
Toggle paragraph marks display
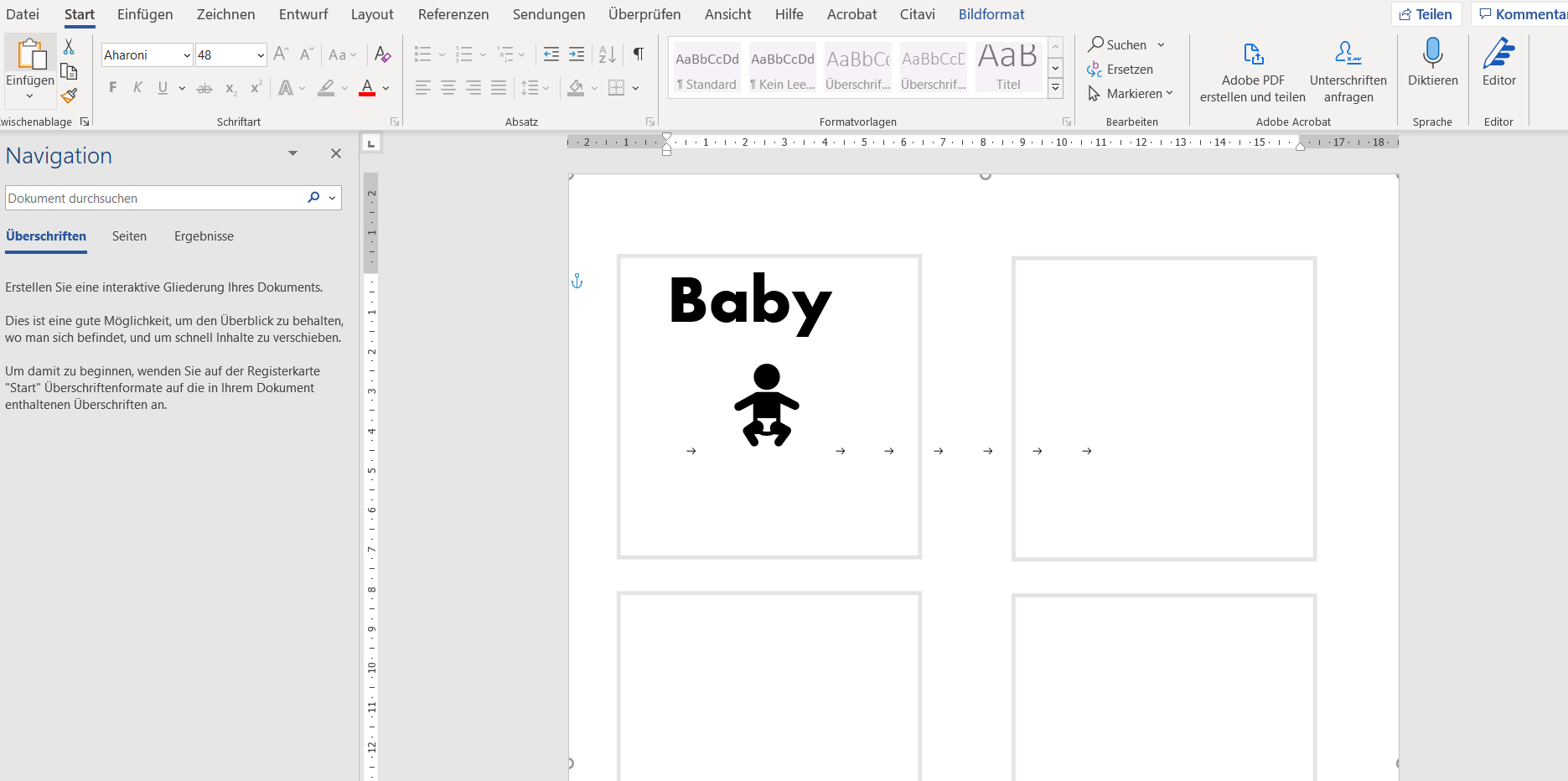pos(639,54)
